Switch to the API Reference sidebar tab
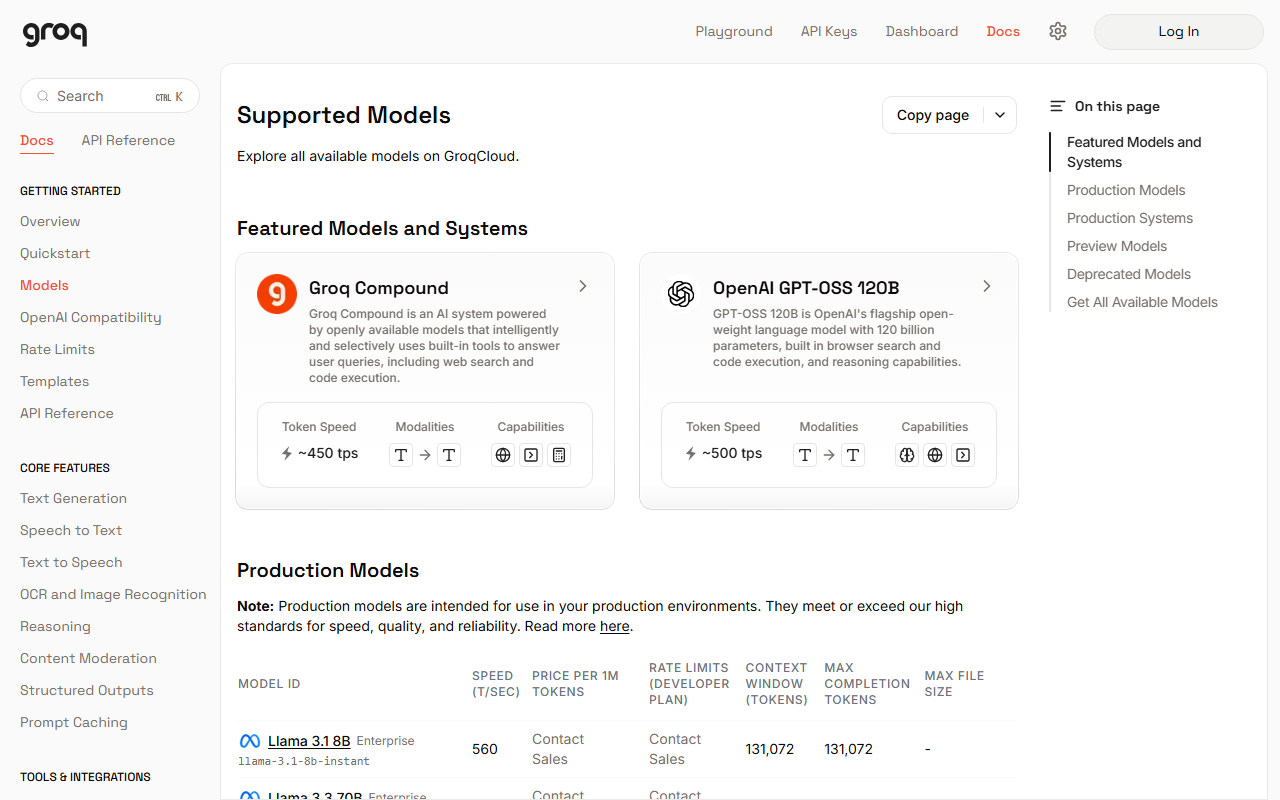Viewport: 1280px width, 800px height. (128, 140)
